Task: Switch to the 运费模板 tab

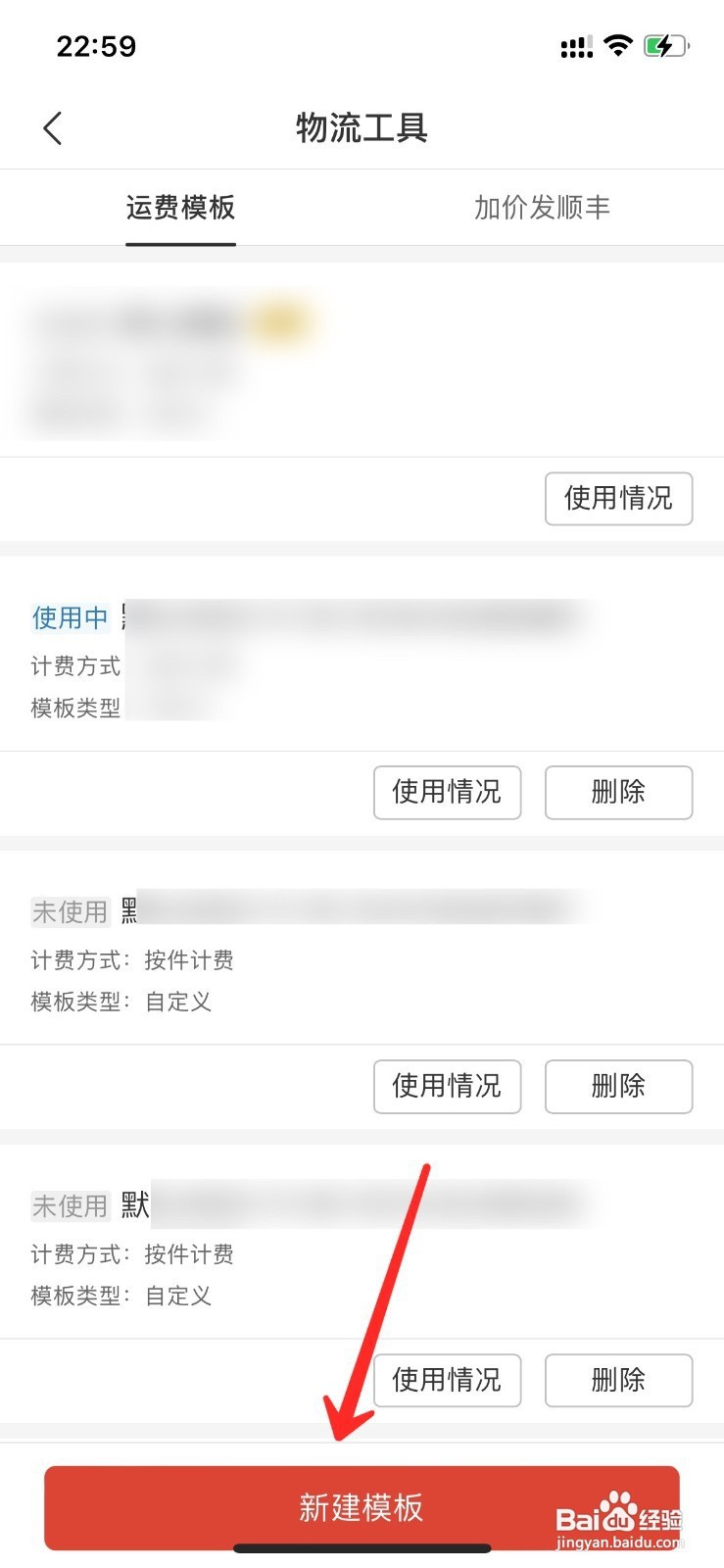Action: coord(181,208)
